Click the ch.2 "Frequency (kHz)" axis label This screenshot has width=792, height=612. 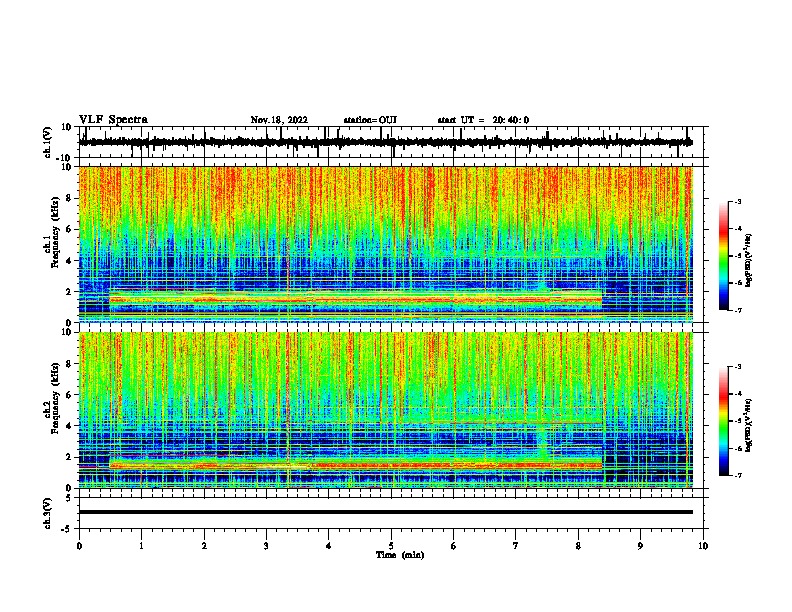55,398
